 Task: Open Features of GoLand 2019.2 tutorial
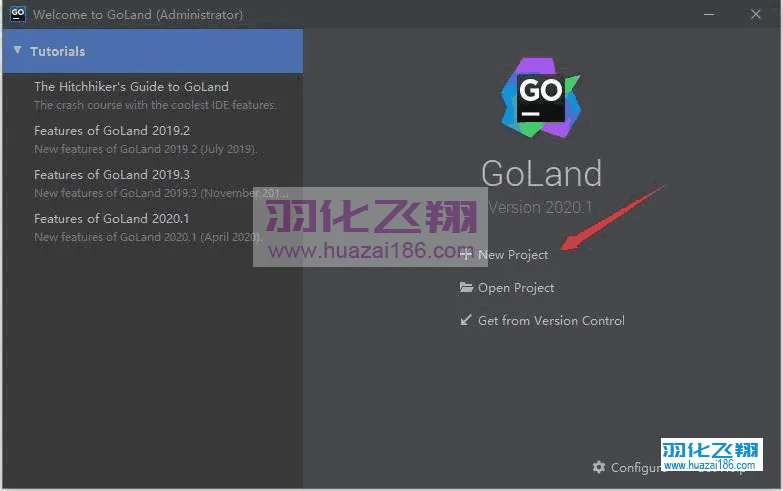112,130
